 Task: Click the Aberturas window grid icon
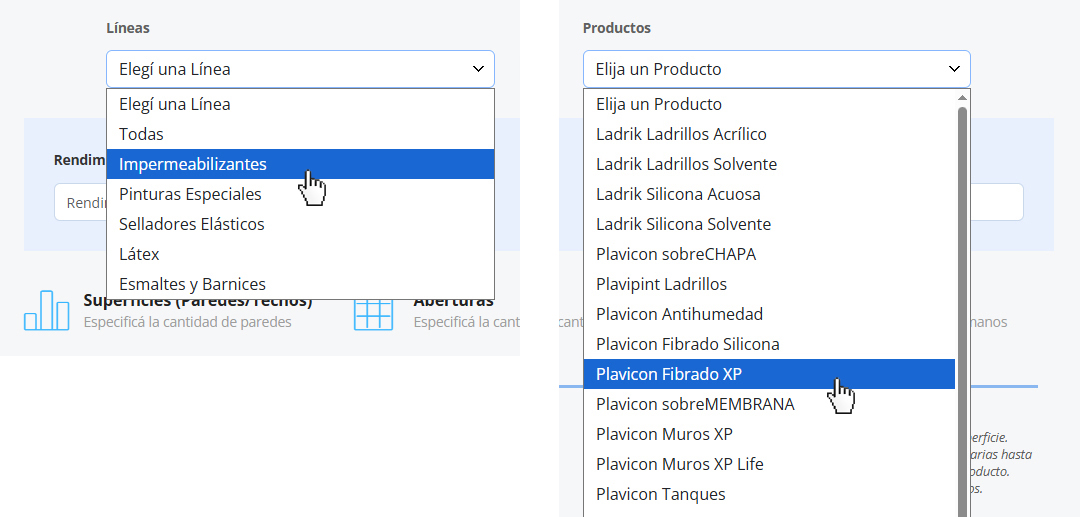tap(373, 312)
